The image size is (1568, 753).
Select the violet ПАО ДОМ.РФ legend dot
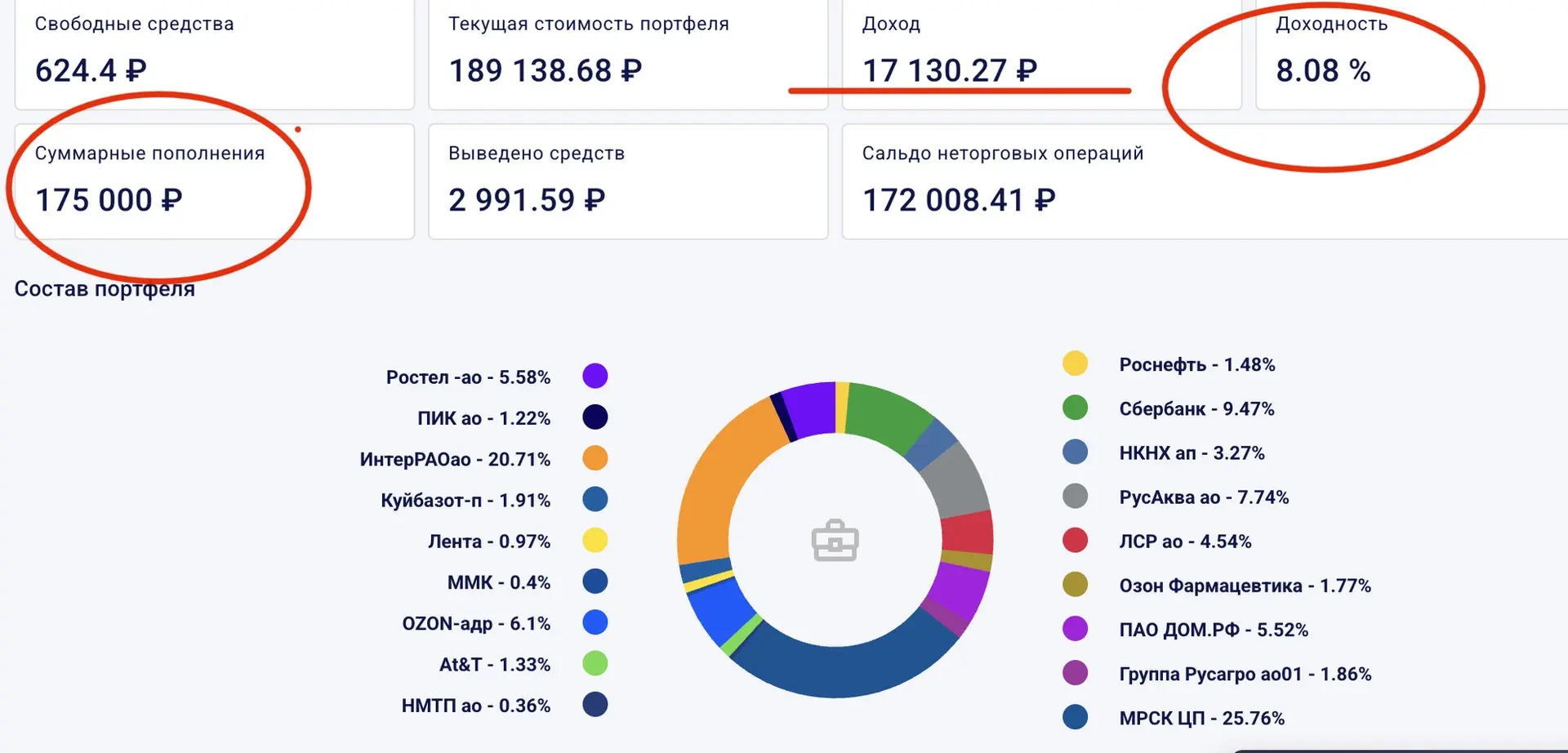(x=1076, y=629)
